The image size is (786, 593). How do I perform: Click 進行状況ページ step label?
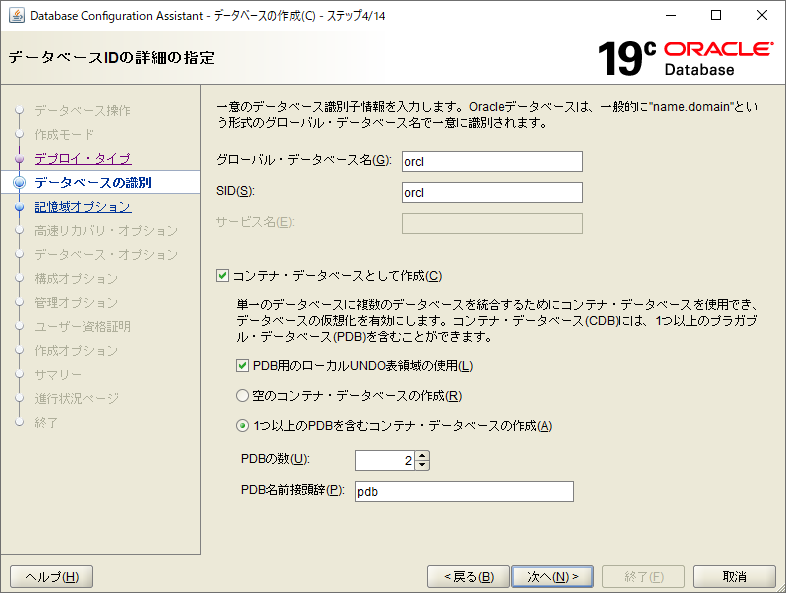pyautogui.click(x=77, y=399)
